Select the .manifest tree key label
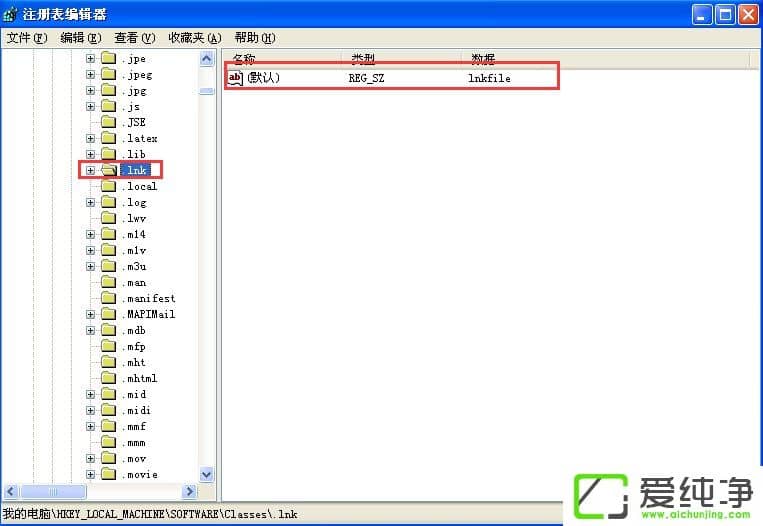763x526 pixels. coord(149,298)
